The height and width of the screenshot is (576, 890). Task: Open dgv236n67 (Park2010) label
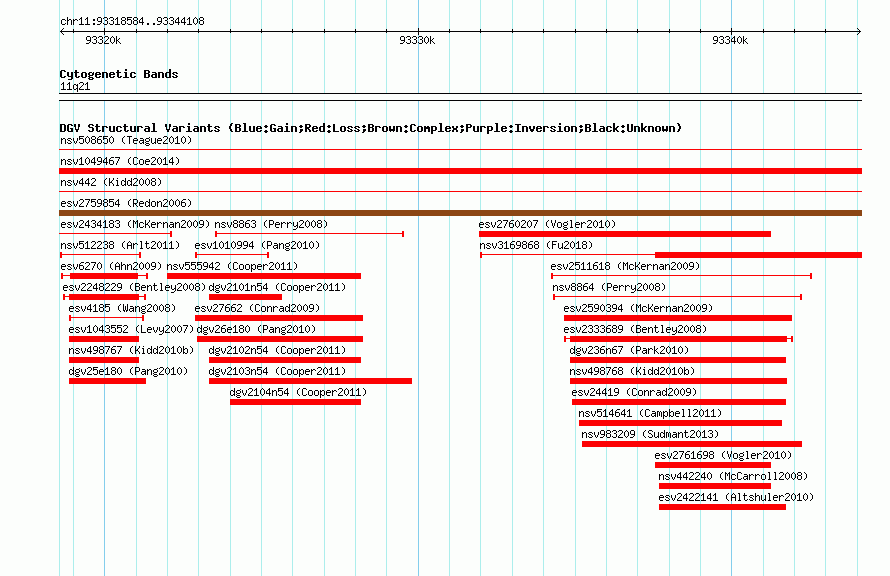click(x=629, y=350)
